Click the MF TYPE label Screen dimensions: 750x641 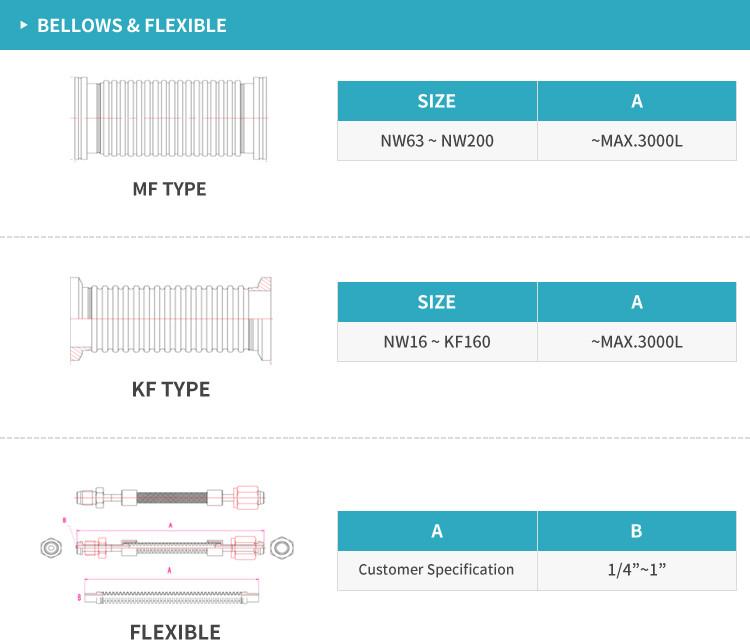pyautogui.click(x=169, y=188)
